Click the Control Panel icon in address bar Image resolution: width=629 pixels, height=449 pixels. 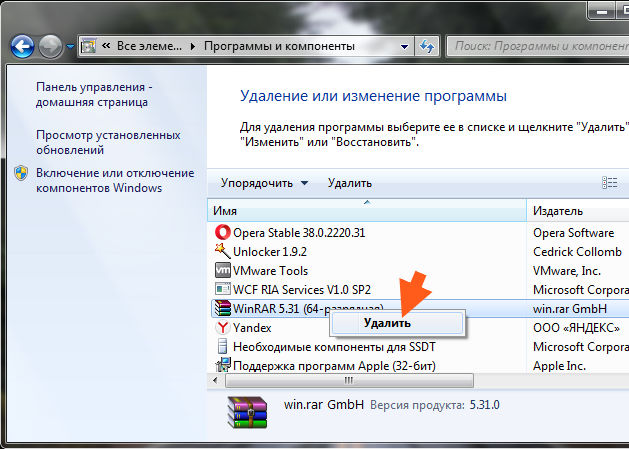(x=89, y=46)
